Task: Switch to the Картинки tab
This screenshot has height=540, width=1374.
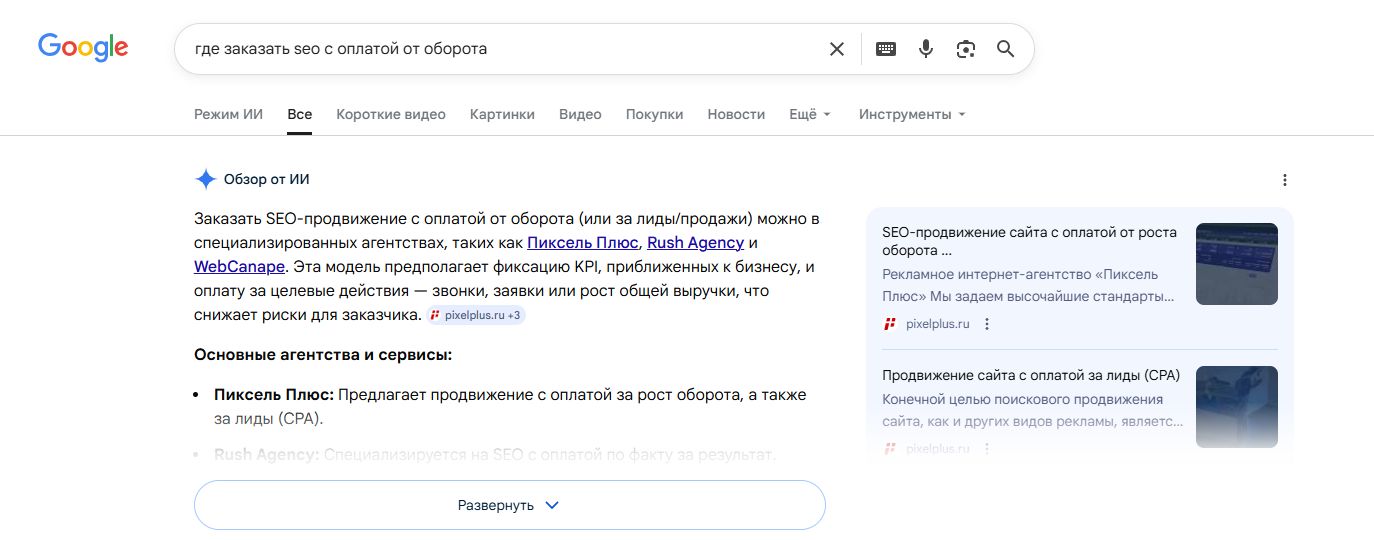Action: pyautogui.click(x=502, y=114)
